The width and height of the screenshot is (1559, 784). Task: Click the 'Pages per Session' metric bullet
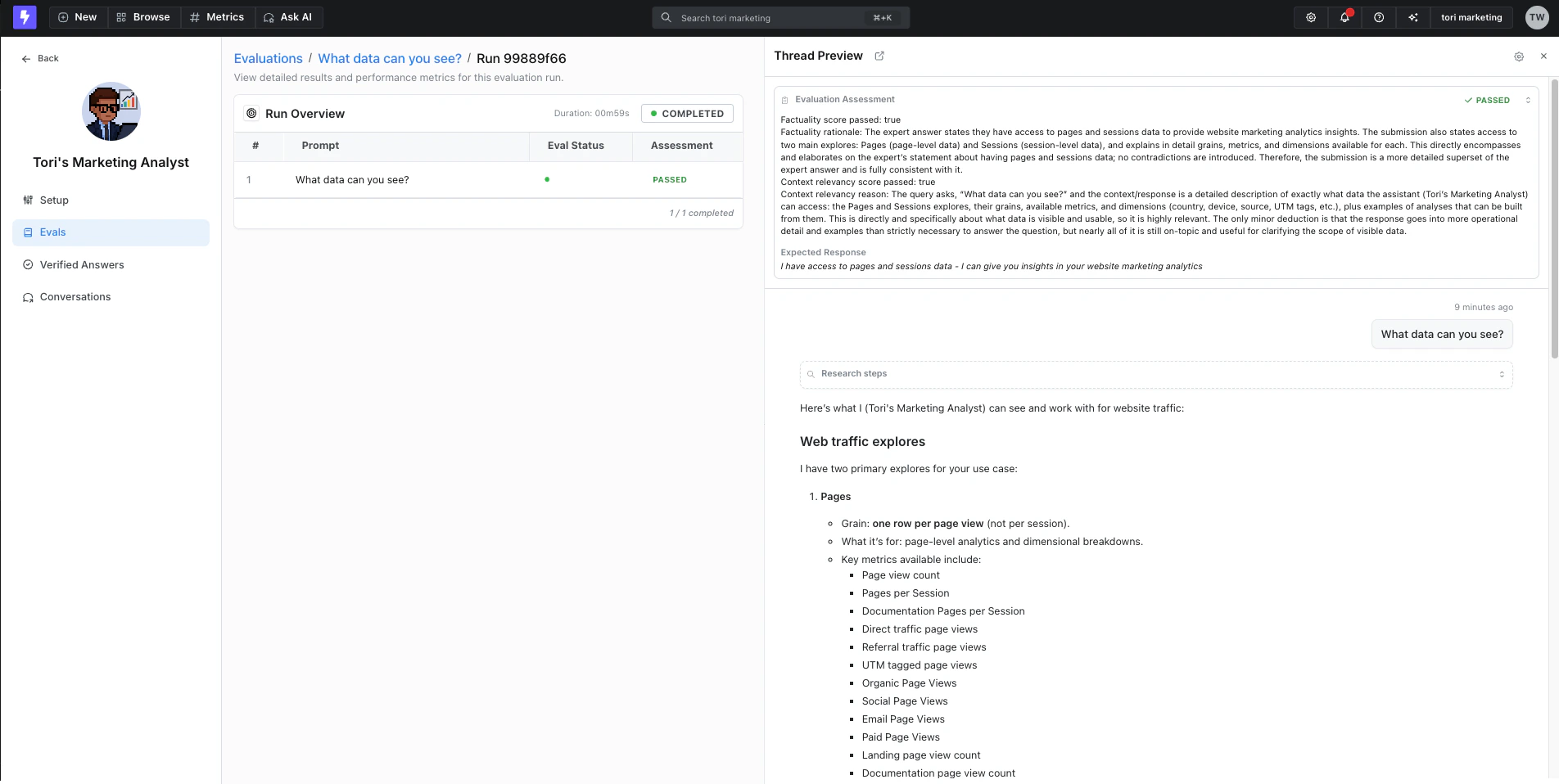[905, 593]
